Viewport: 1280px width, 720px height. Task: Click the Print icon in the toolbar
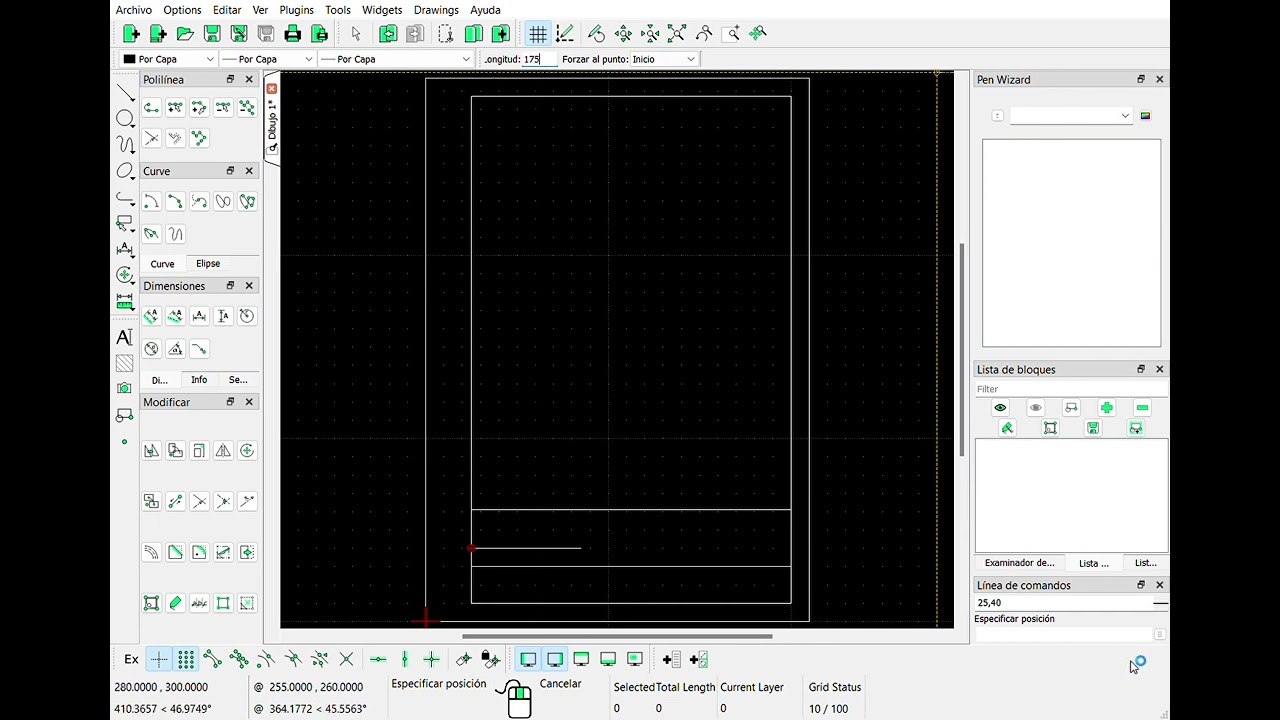pyautogui.click(x=292, y=34)
